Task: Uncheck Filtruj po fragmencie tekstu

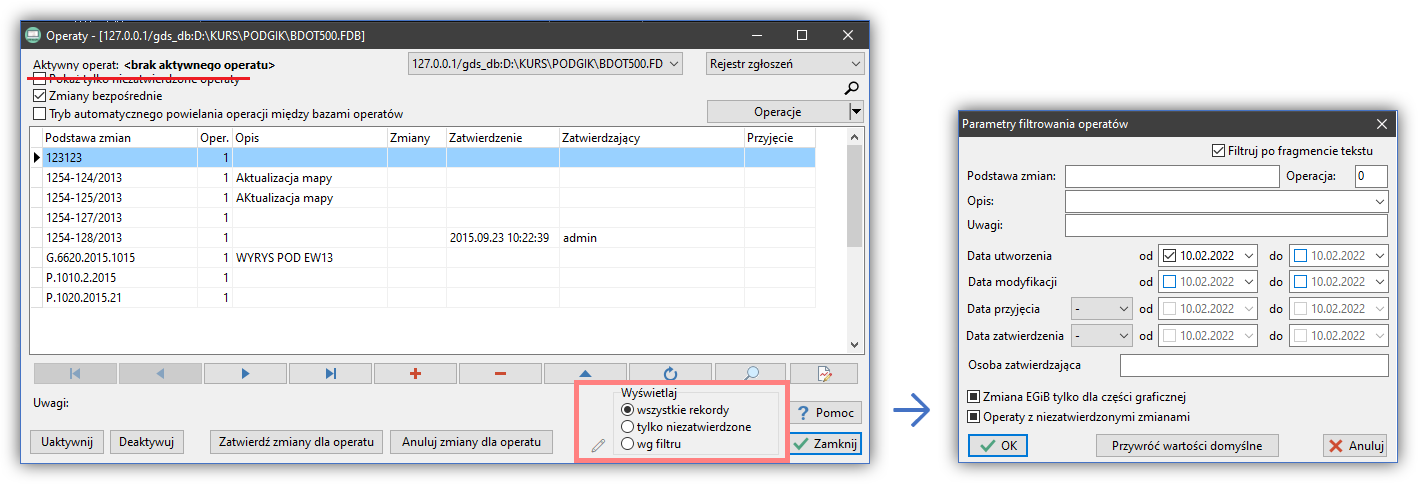Action: (1218, 151)
